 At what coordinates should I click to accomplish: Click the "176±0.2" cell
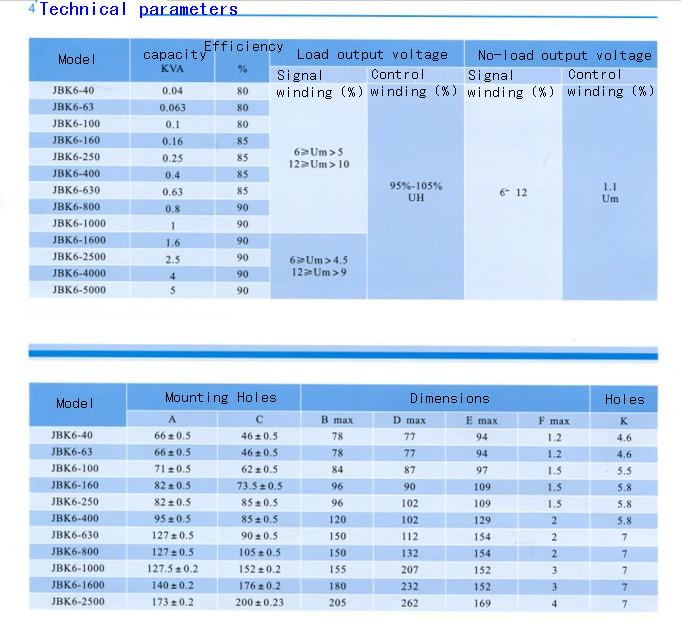click(259, 586)
